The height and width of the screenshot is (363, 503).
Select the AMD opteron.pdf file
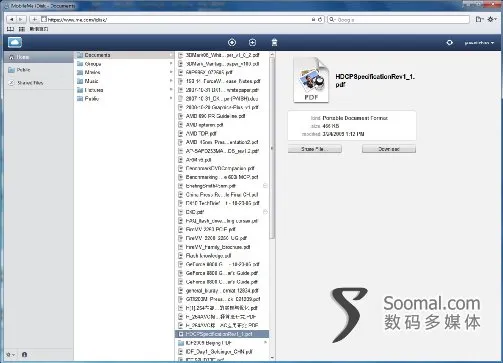pyautogui.click(x=222, y=125)
